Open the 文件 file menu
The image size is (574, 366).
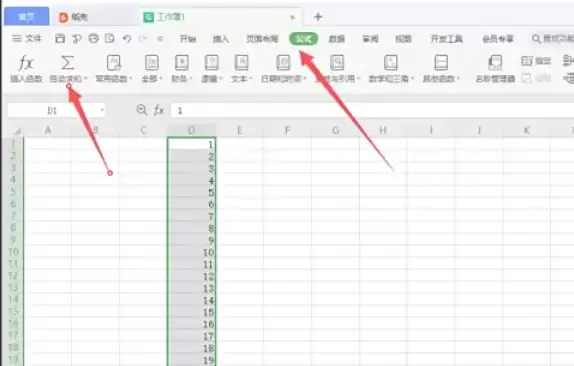(27, 38)
